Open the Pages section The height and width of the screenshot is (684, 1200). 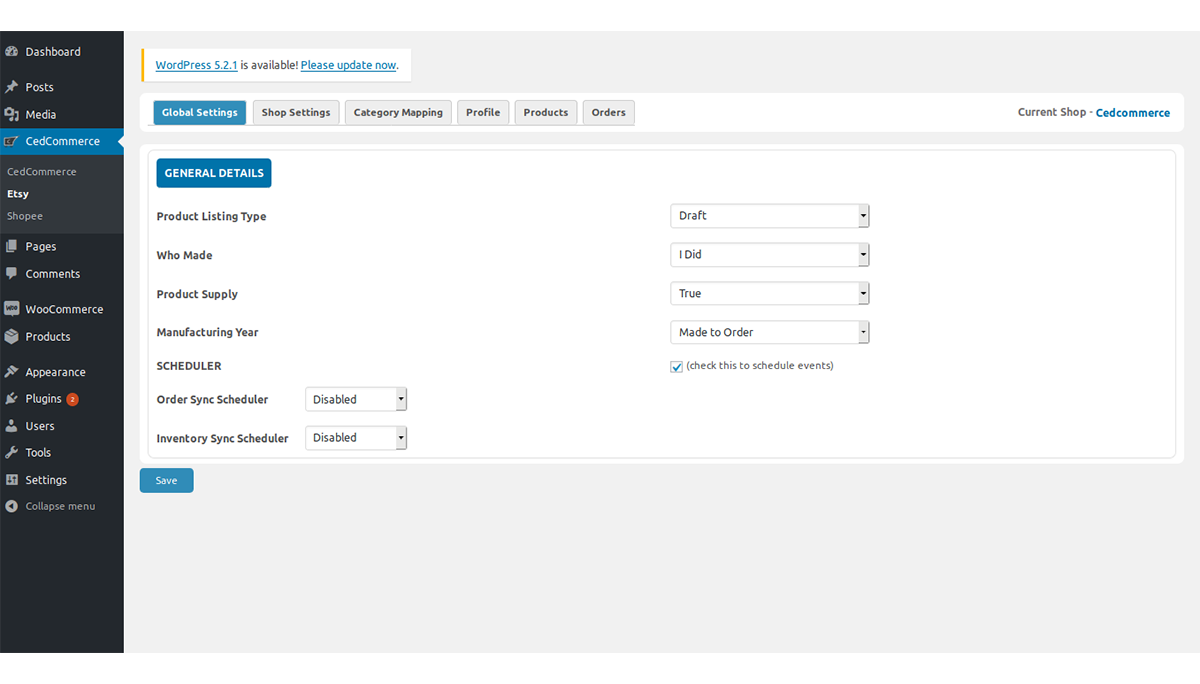42,246
